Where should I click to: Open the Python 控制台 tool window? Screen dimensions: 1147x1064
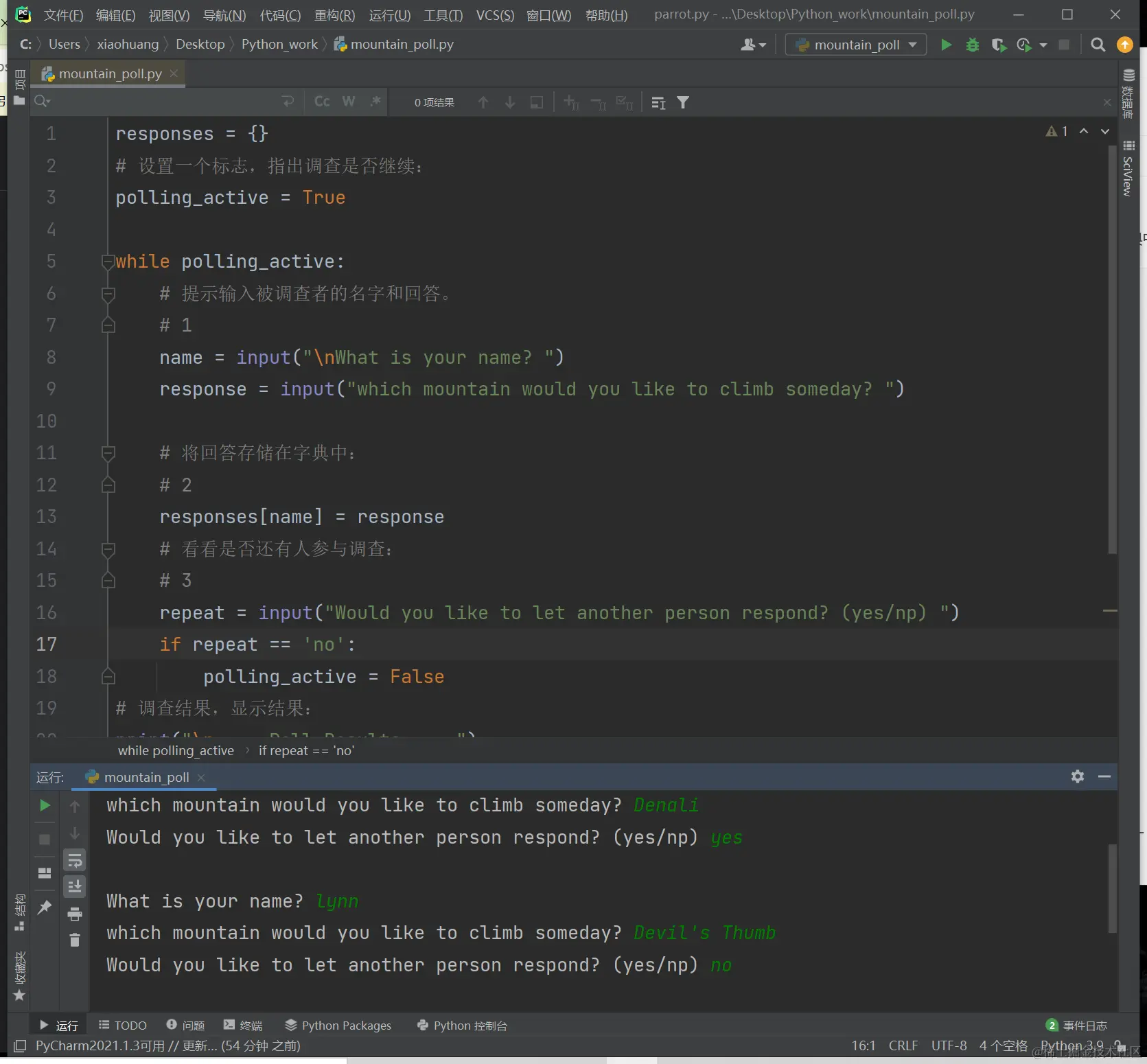pyautogui.click(x=463, y=1025)
